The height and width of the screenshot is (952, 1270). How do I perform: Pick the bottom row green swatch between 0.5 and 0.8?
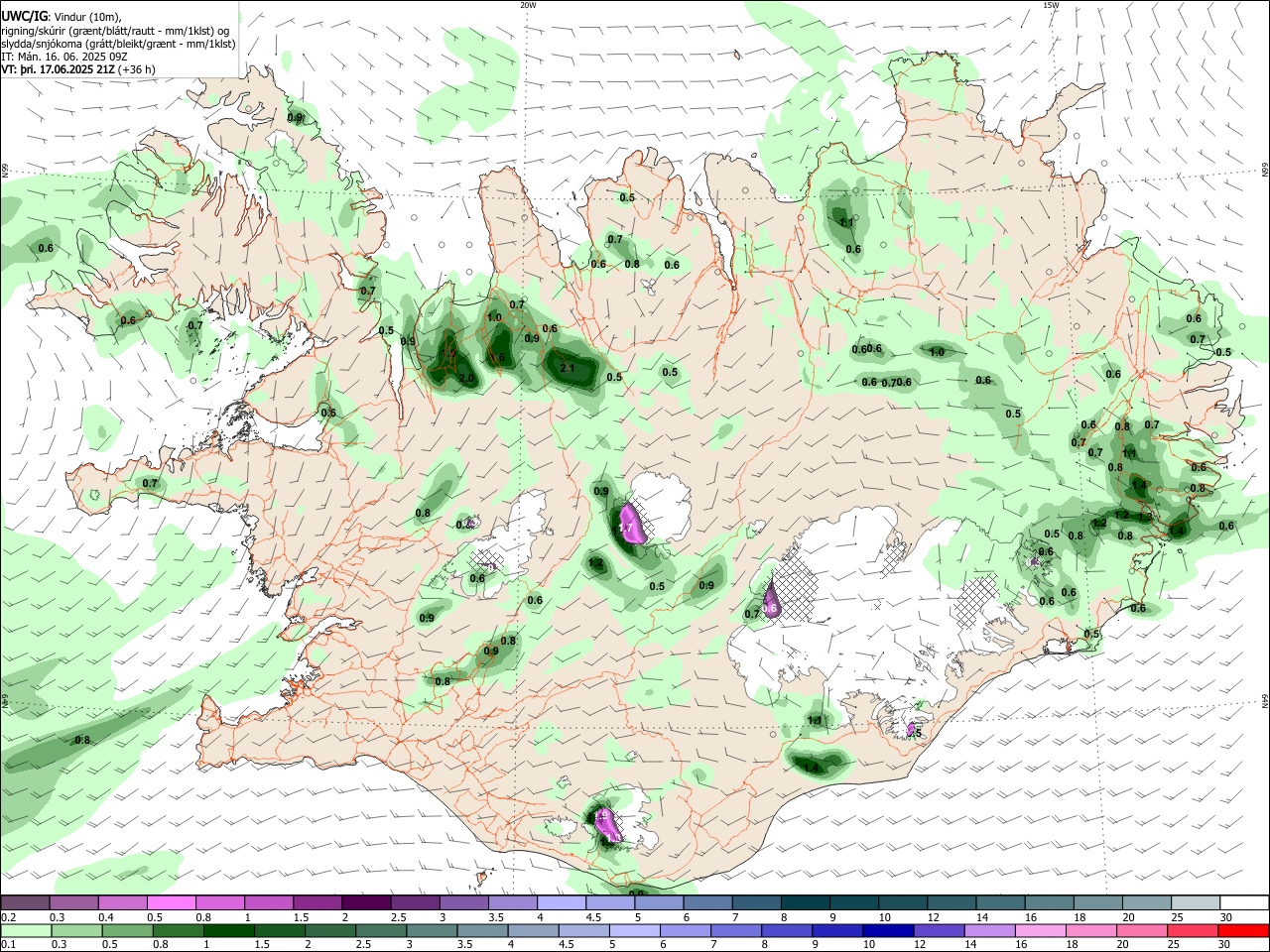pyautogui.click(x=127, y=930)
